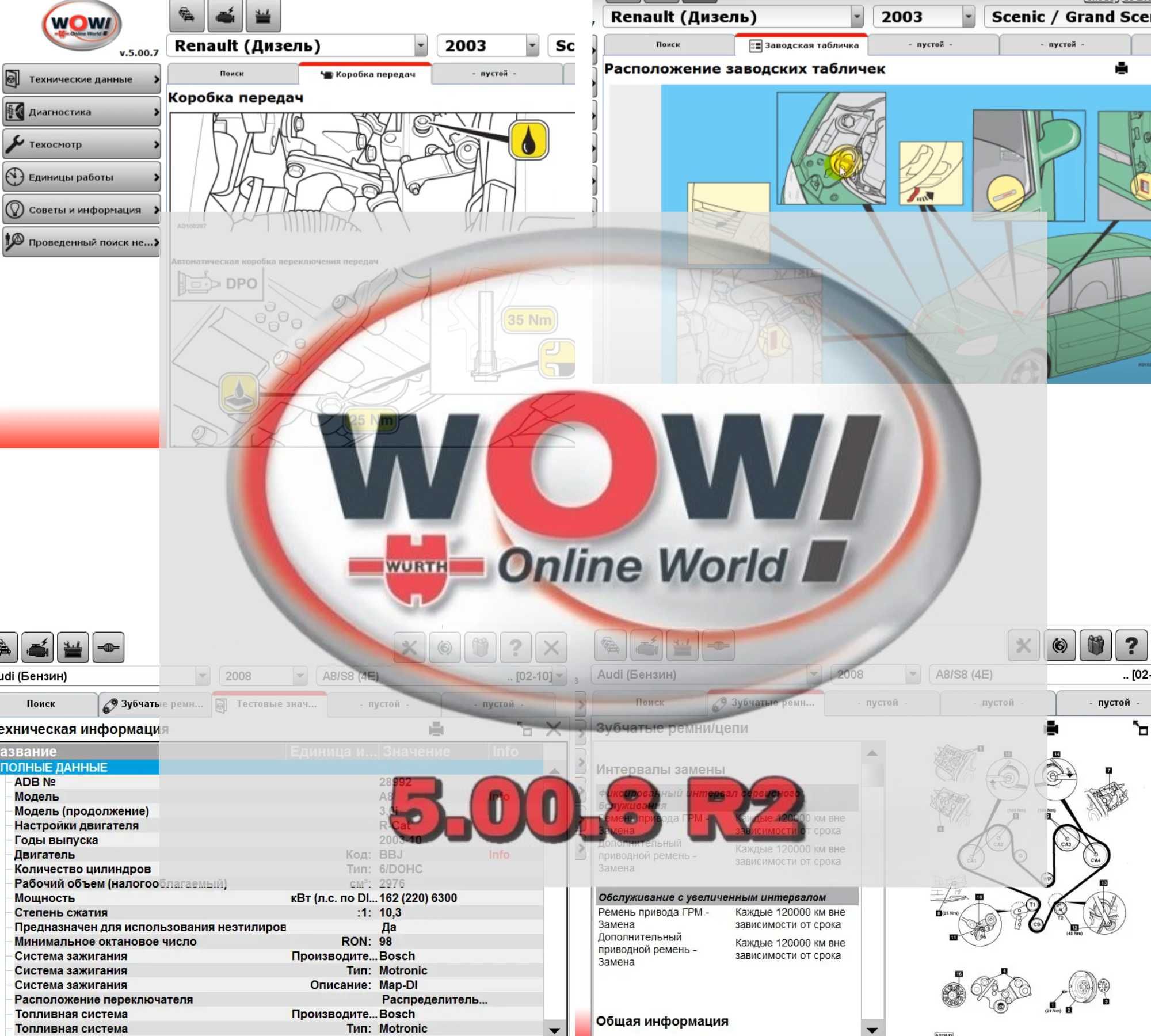Expand 2003 year dropdown in gearbox window
Screen dimensions: 1151x1036
pyautogui.click(x=532, y=45)
